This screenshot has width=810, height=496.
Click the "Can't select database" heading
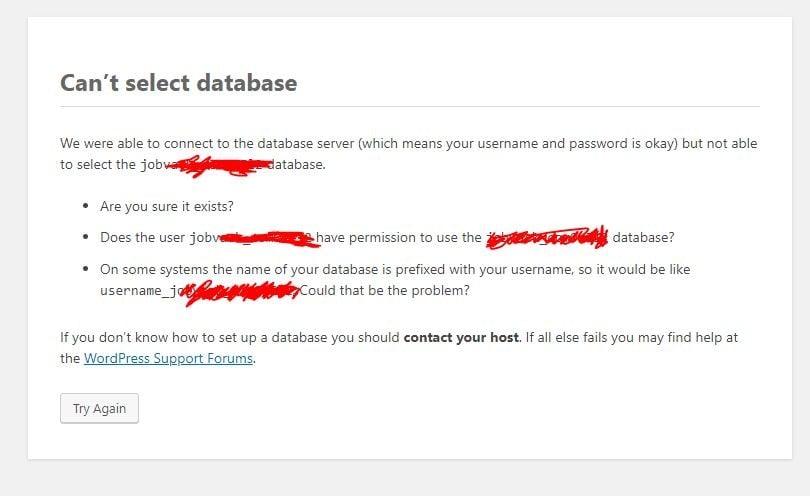(x=178, y=82)
